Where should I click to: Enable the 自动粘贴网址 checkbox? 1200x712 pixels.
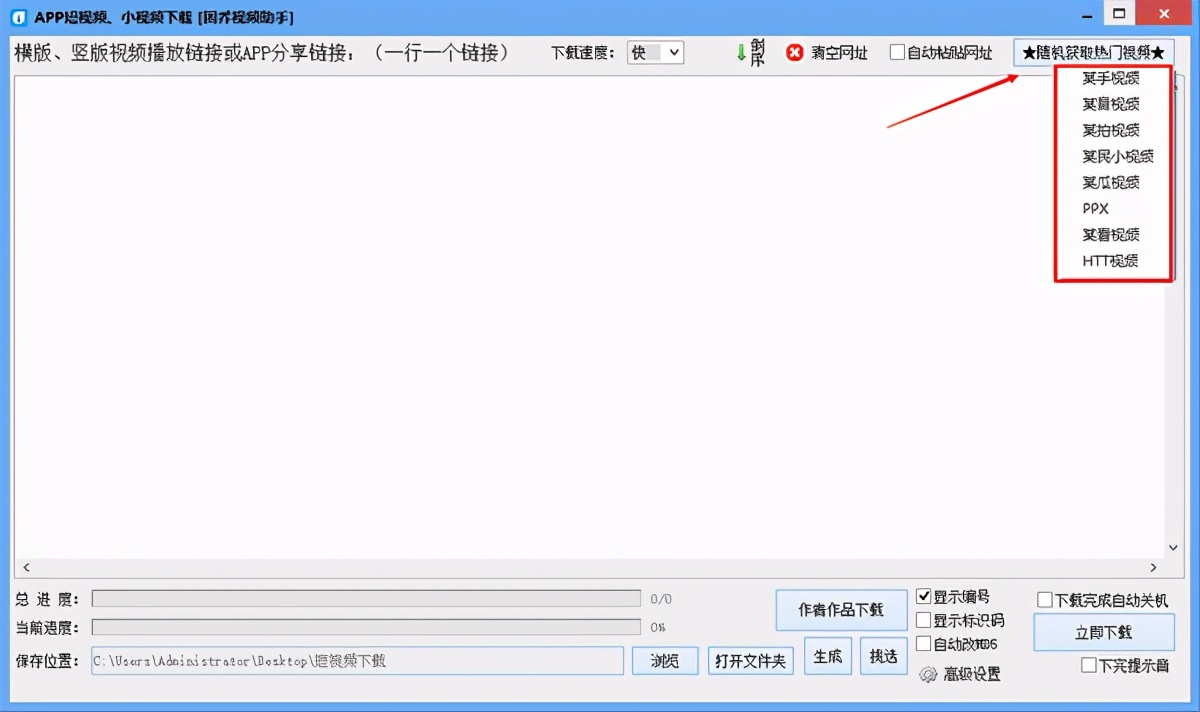[x=896, y=52]
